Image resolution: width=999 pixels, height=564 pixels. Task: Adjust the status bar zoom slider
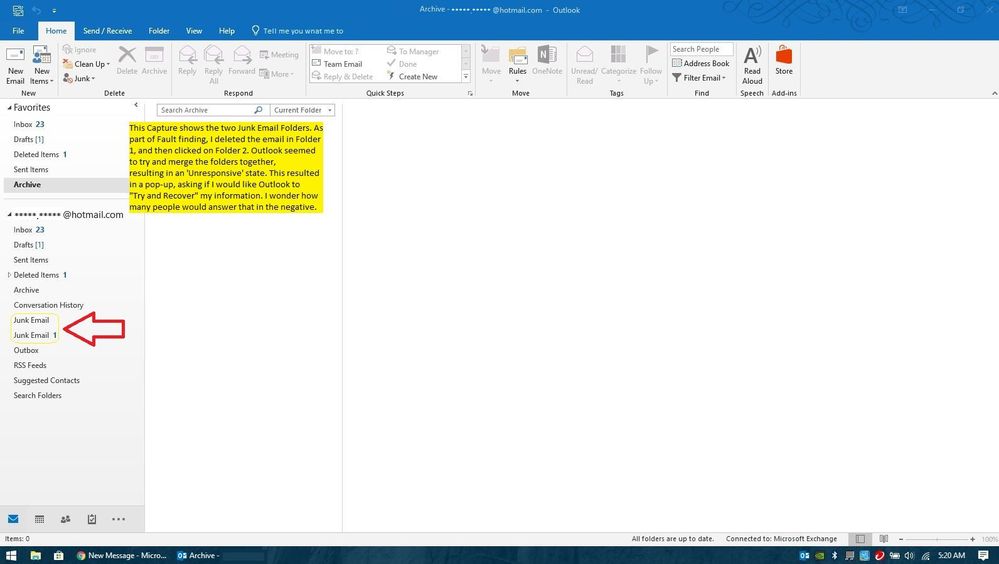(937, 539)
